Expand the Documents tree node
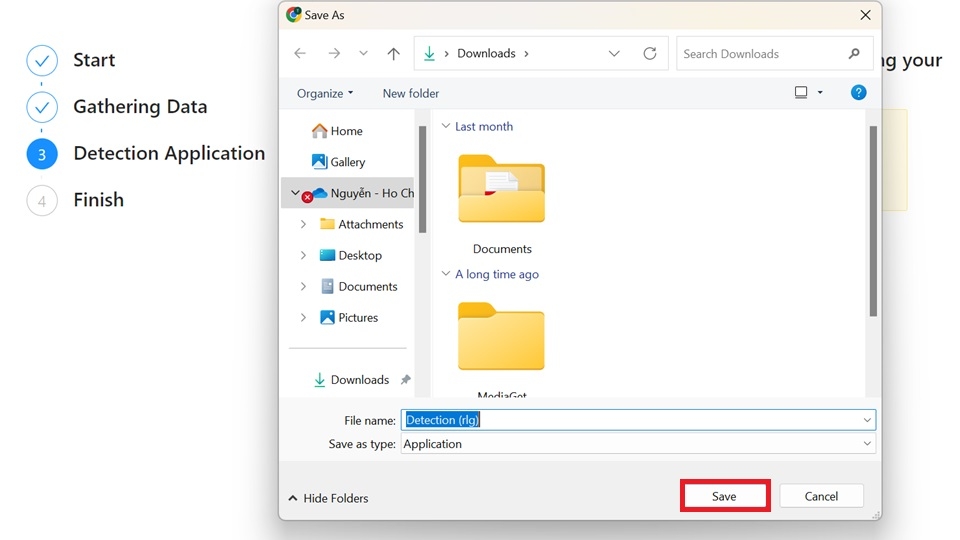Image resolution: width=960 pixels, height=540 pixels. [303, 286]
